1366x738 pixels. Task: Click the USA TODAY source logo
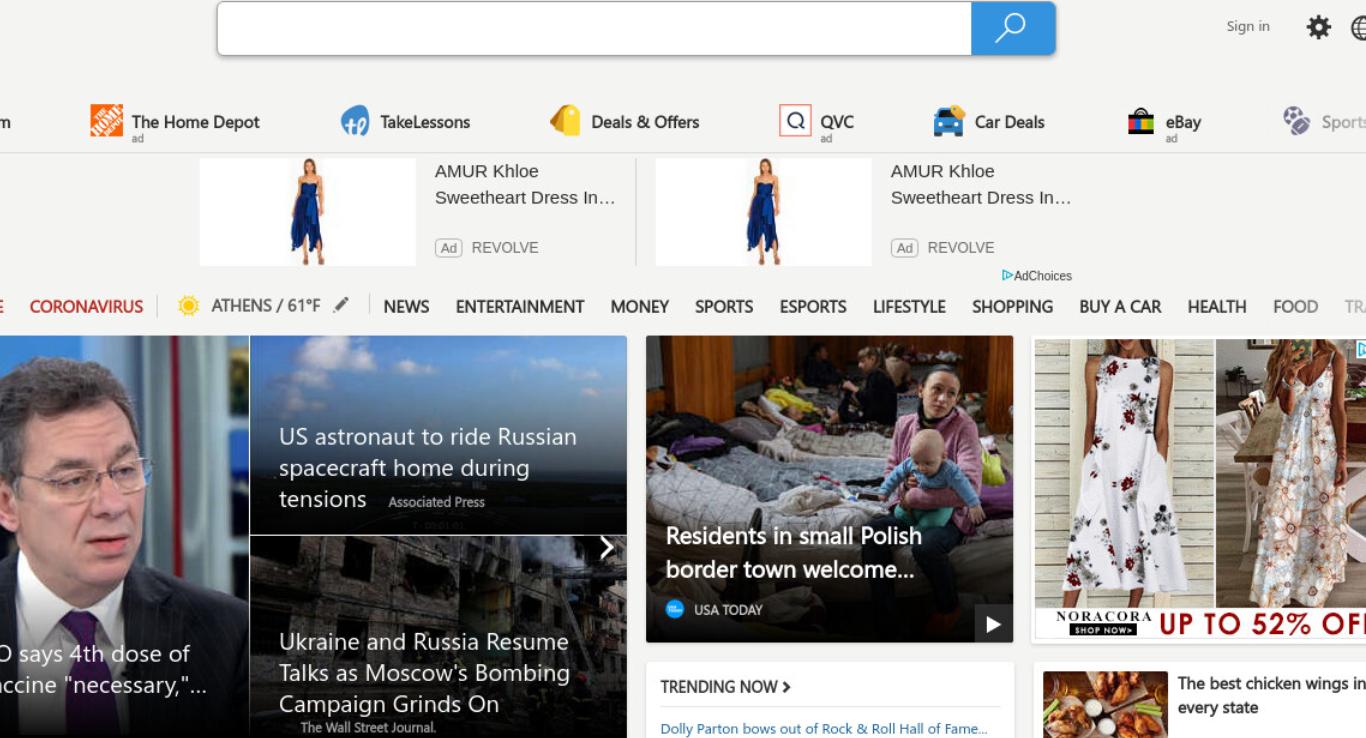coord(675,609)
